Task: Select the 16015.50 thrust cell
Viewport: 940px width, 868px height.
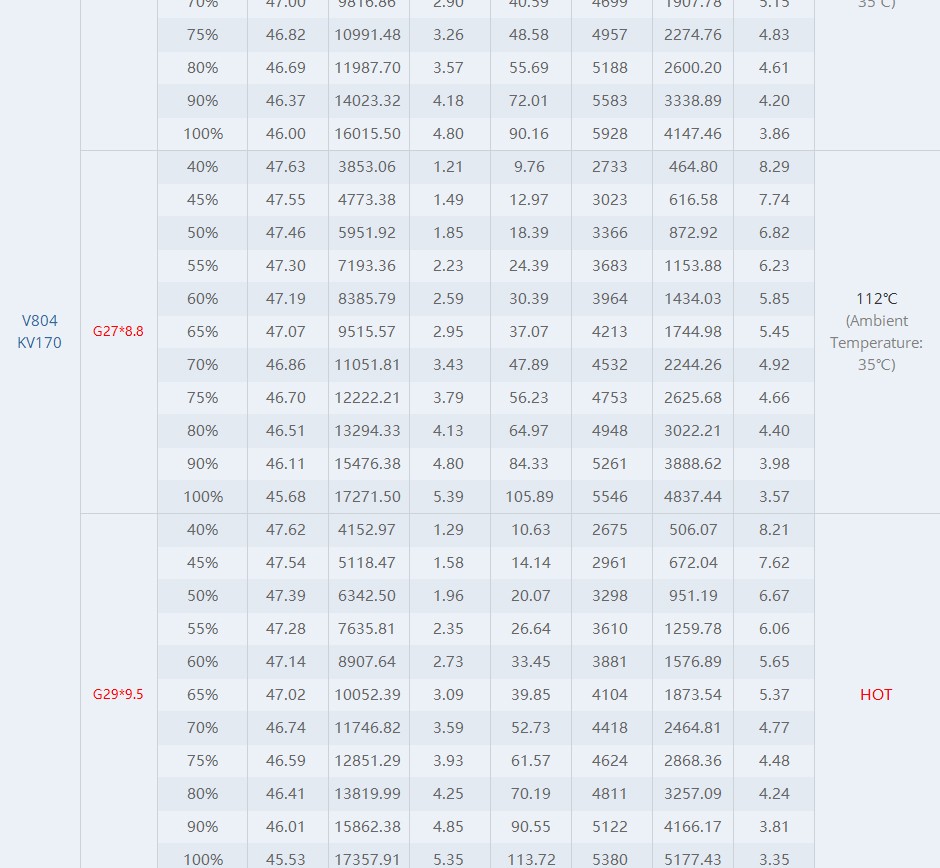Action: pos(369,133)
